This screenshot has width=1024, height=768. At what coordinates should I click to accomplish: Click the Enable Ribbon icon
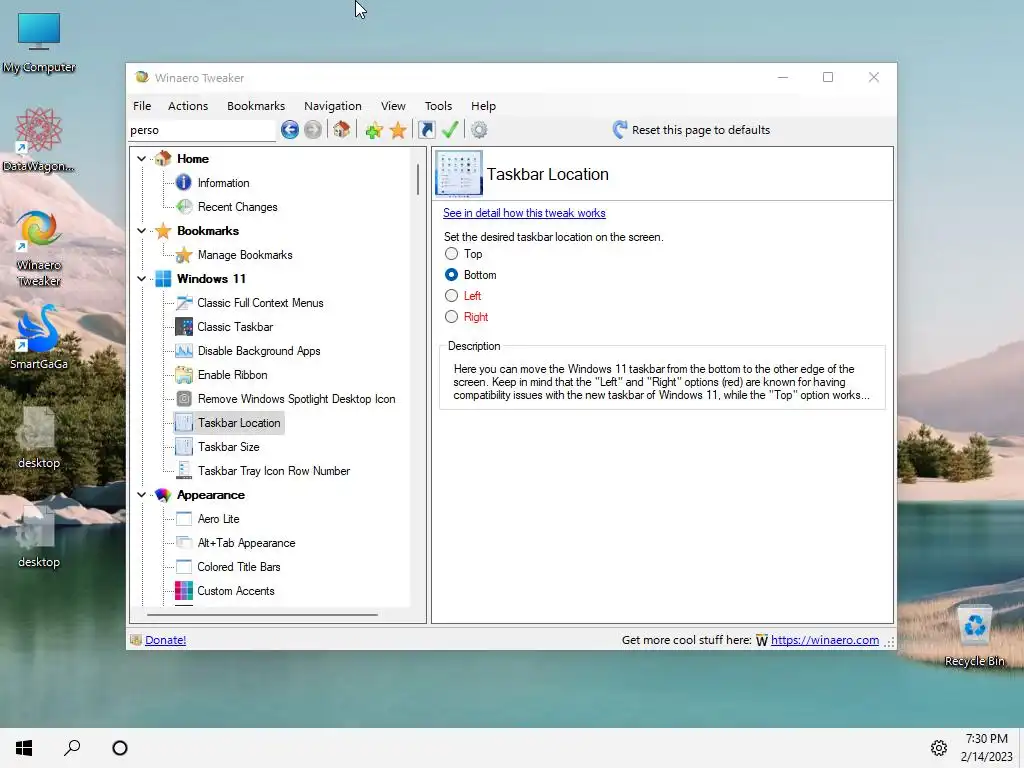[x=184, y=375]
